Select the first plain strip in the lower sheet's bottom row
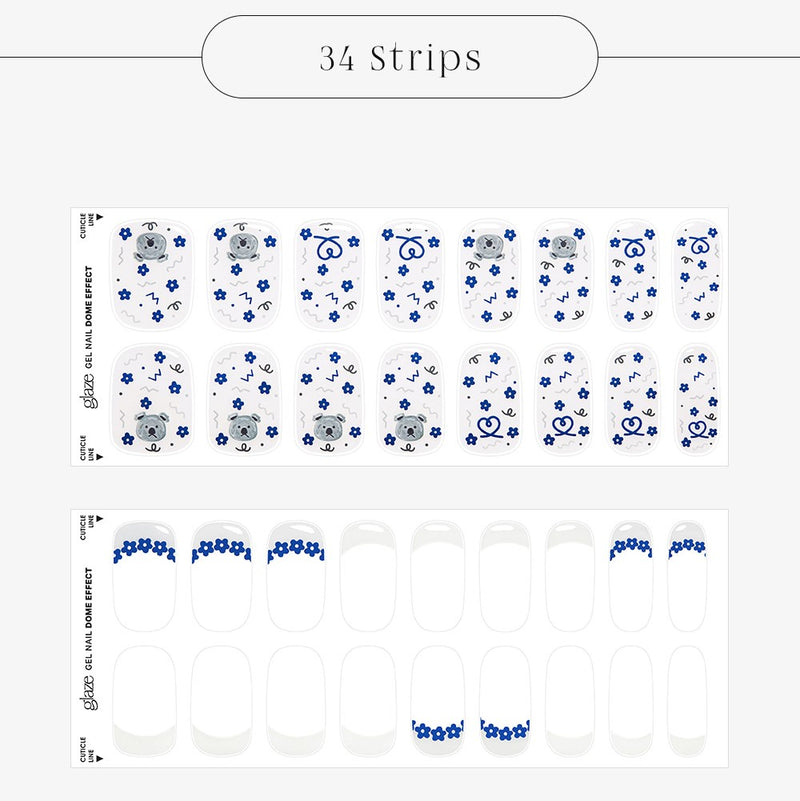 [144, 701]
